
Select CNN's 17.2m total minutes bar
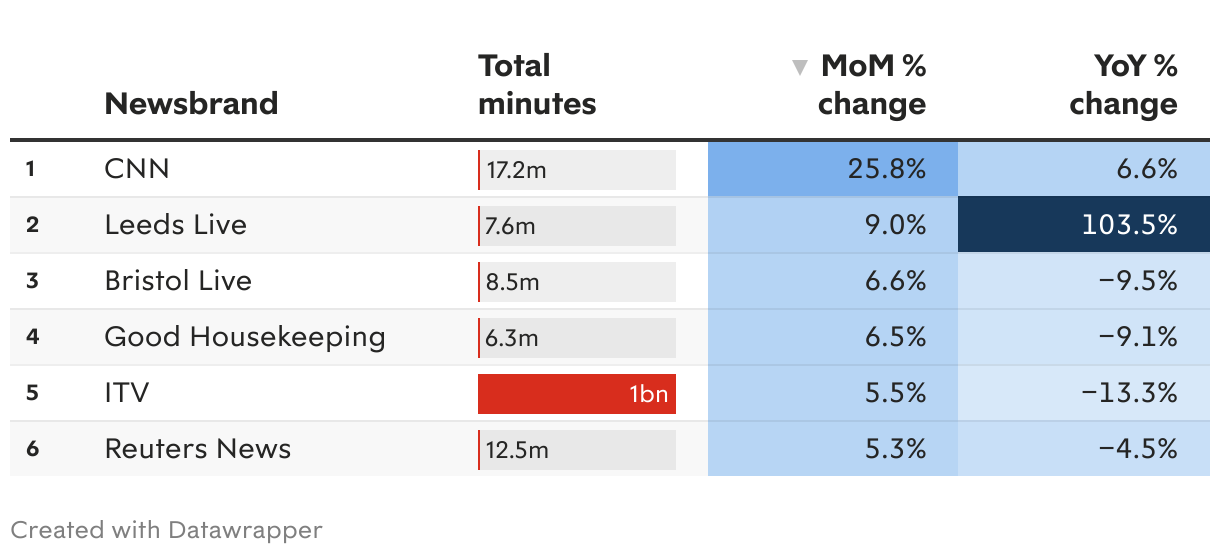pos(577,169)
